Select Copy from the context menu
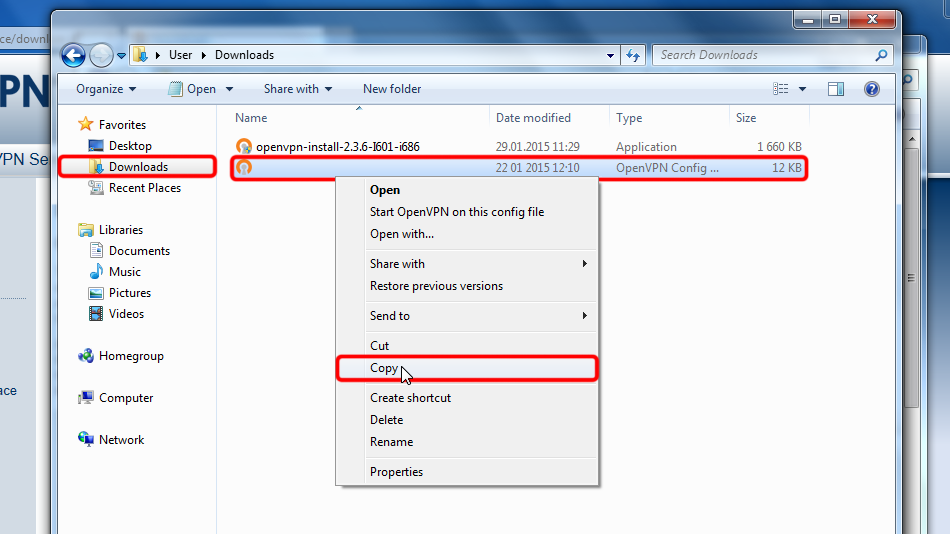The image size is (950, 534). coord(384,368)
